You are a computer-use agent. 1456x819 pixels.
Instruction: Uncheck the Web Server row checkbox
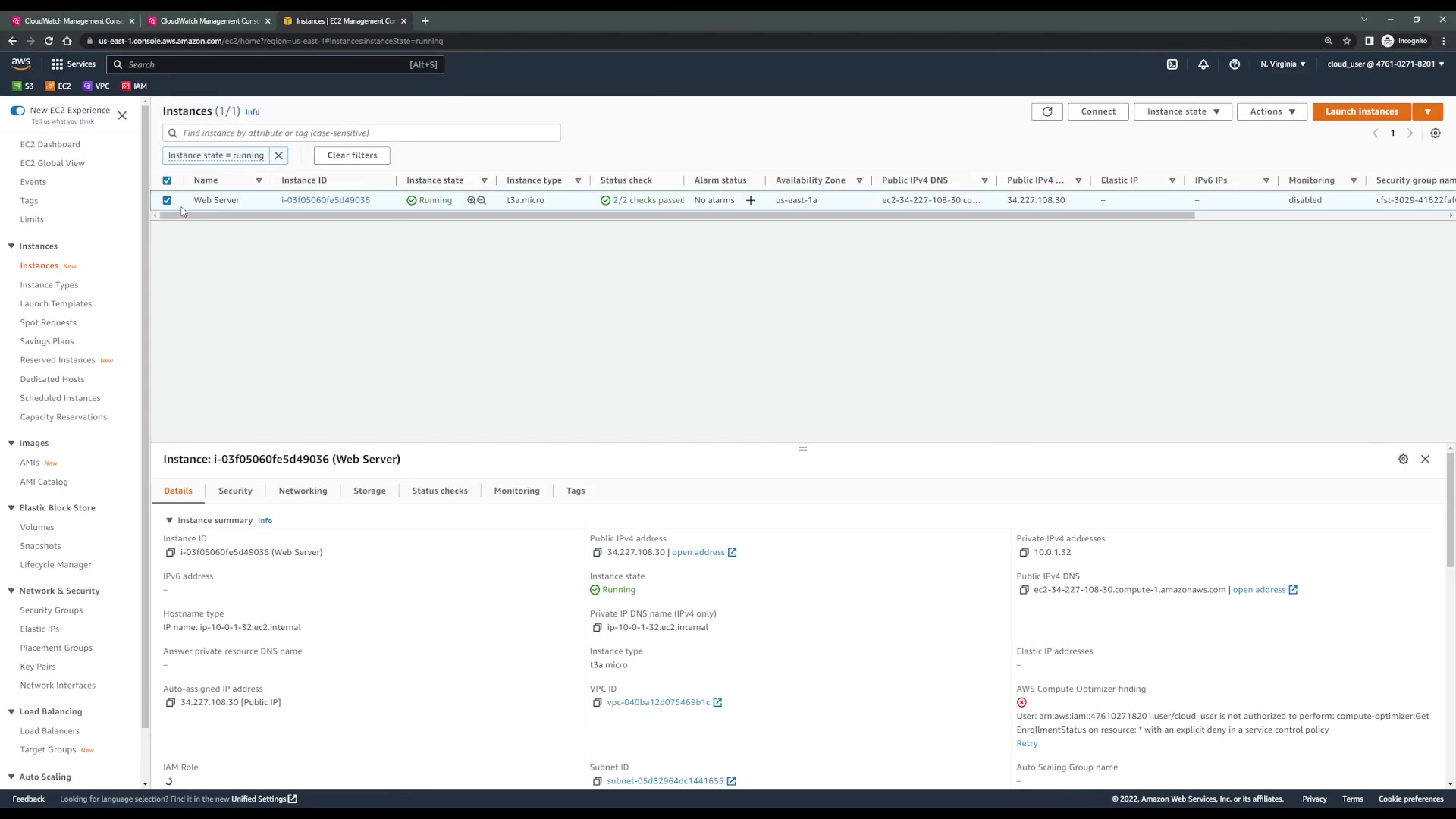coord(167,201)
